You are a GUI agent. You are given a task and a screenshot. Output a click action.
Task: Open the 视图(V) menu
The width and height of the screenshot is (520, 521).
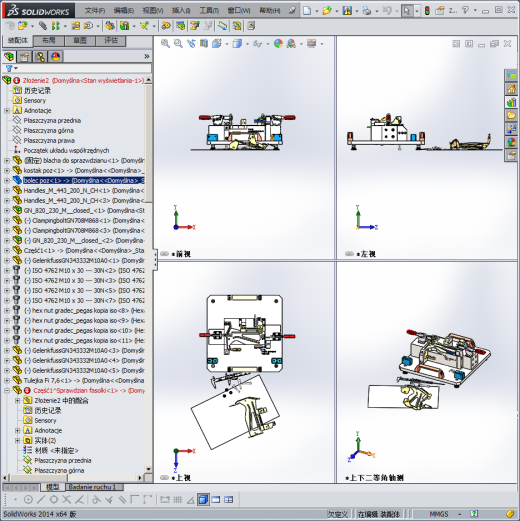point(153,11)
